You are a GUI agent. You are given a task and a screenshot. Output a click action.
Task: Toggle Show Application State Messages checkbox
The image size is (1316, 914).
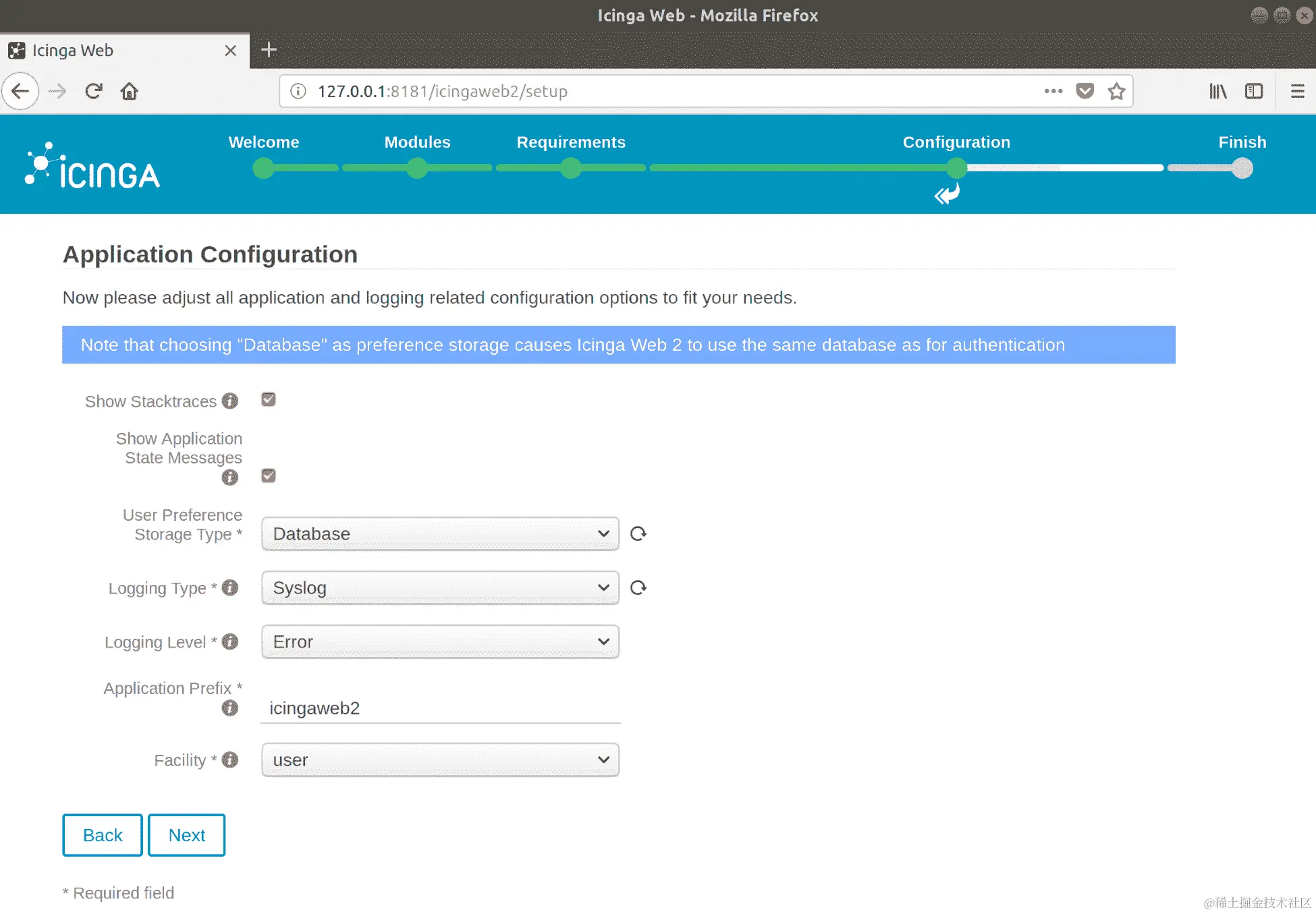269,476
